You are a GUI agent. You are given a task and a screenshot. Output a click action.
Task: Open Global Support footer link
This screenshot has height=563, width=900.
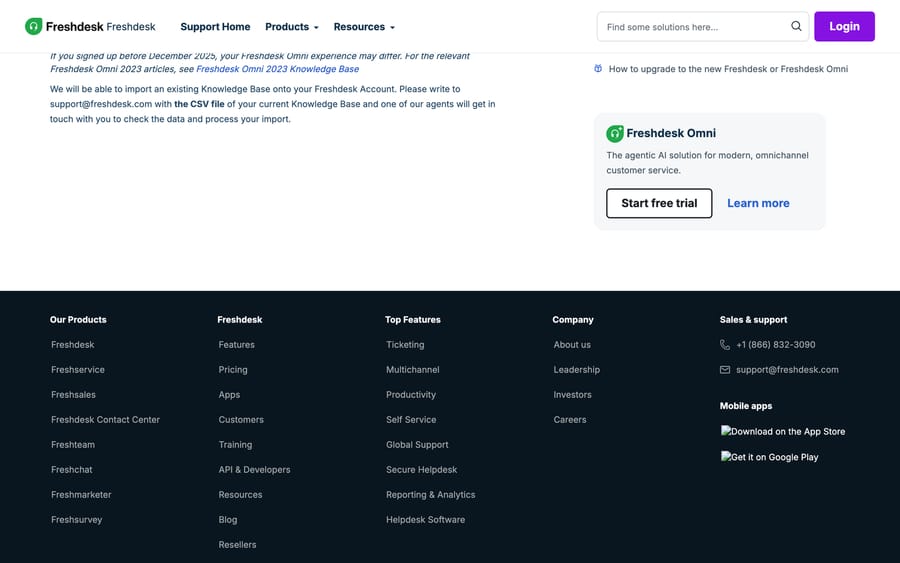pyautogui.click(x=417, y=445)
